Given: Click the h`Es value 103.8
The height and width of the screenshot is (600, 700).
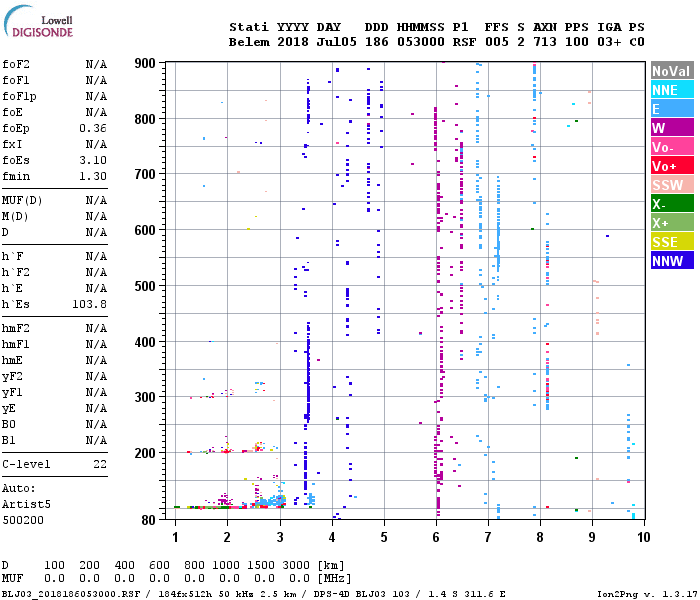Looking at the screenshot, I should coord(89,304).
